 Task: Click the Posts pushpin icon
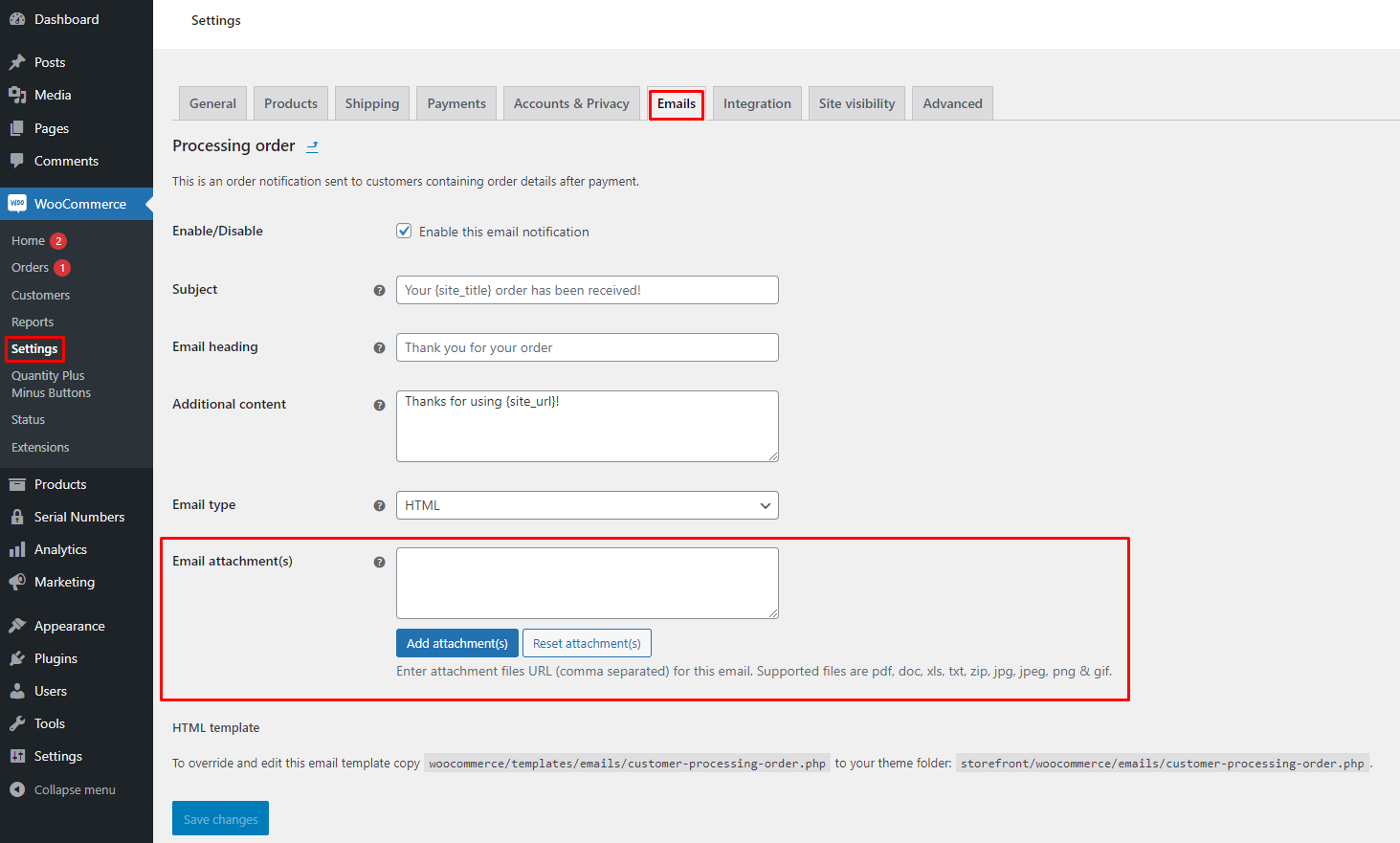tap(17, 62)
